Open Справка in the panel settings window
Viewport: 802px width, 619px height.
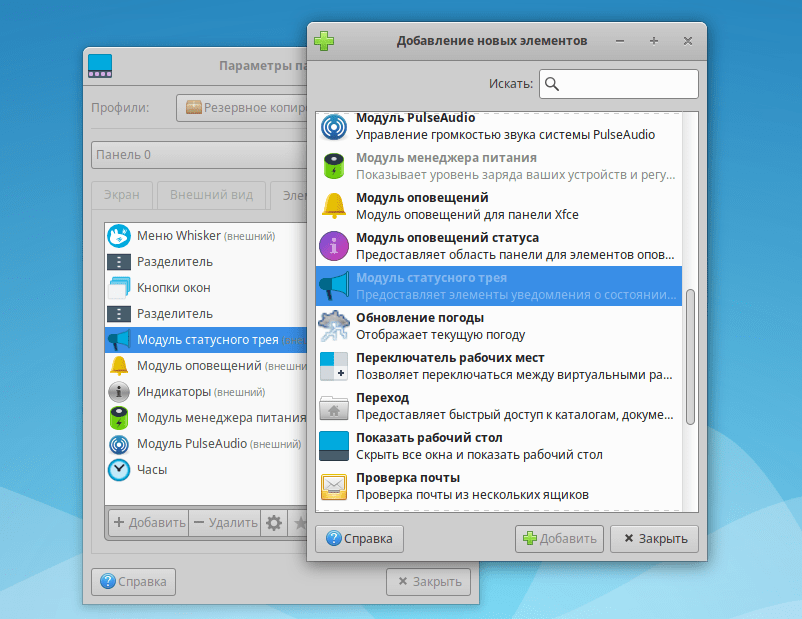133,582
